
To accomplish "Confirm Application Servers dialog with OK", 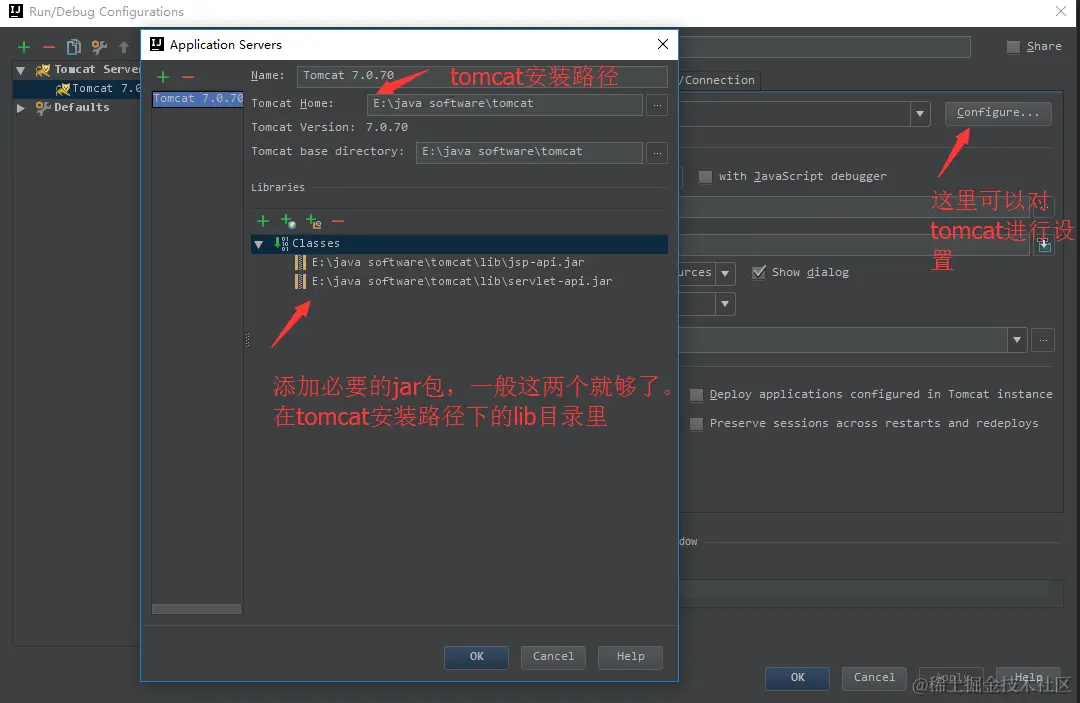I will tap(476, 657).
